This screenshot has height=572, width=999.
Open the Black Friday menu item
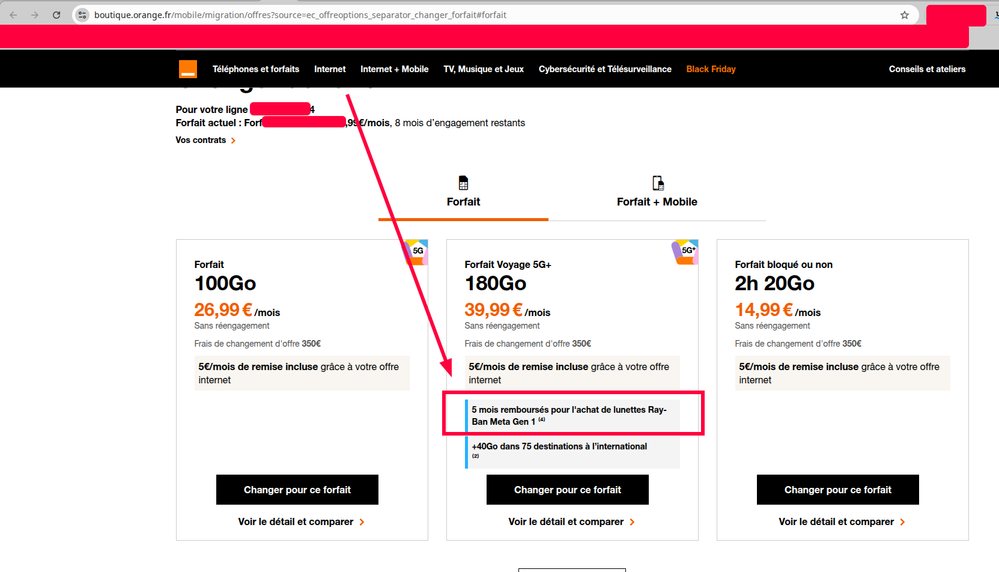pyautogui.click(x=710, y=69)
